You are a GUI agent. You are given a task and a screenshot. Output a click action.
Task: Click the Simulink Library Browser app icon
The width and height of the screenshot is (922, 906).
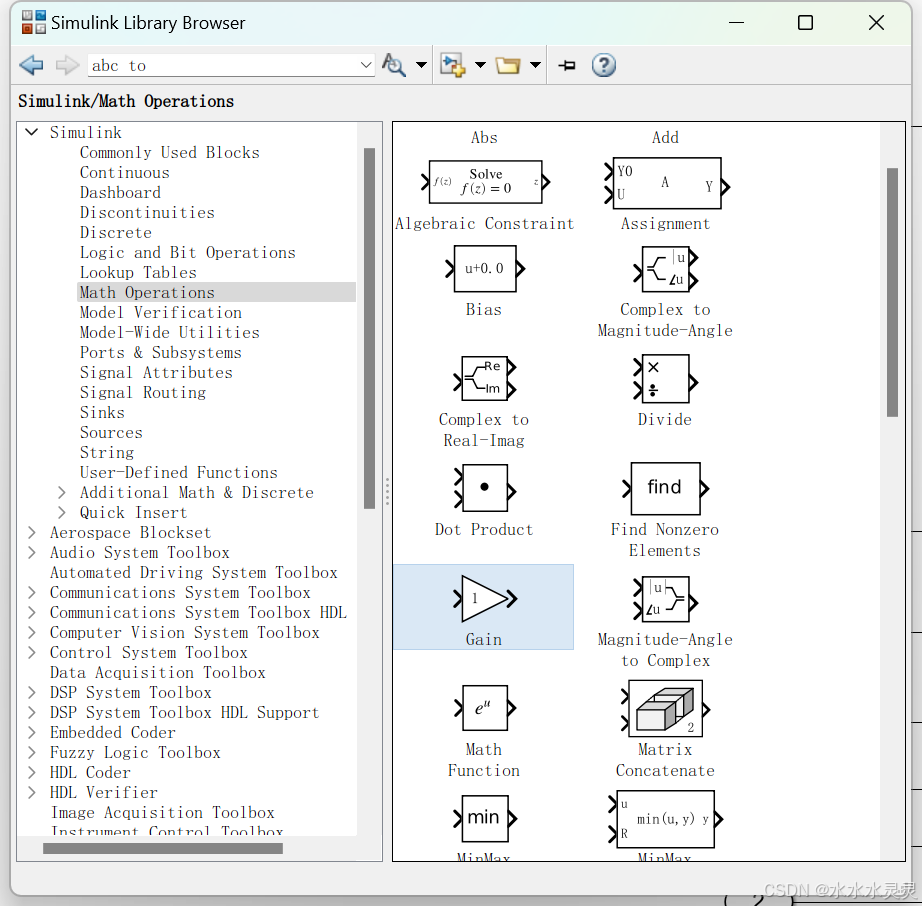(x=34, y=22)
